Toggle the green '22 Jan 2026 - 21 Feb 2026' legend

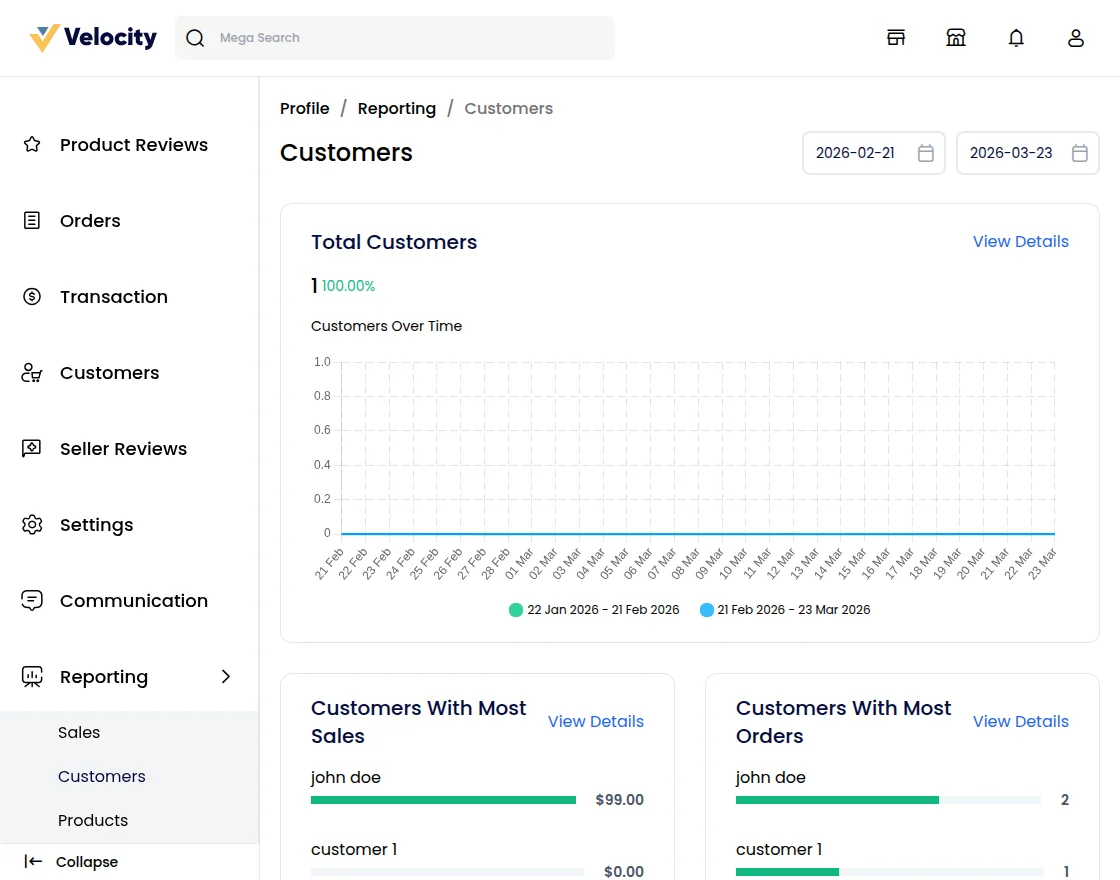(x=593, y=609)
